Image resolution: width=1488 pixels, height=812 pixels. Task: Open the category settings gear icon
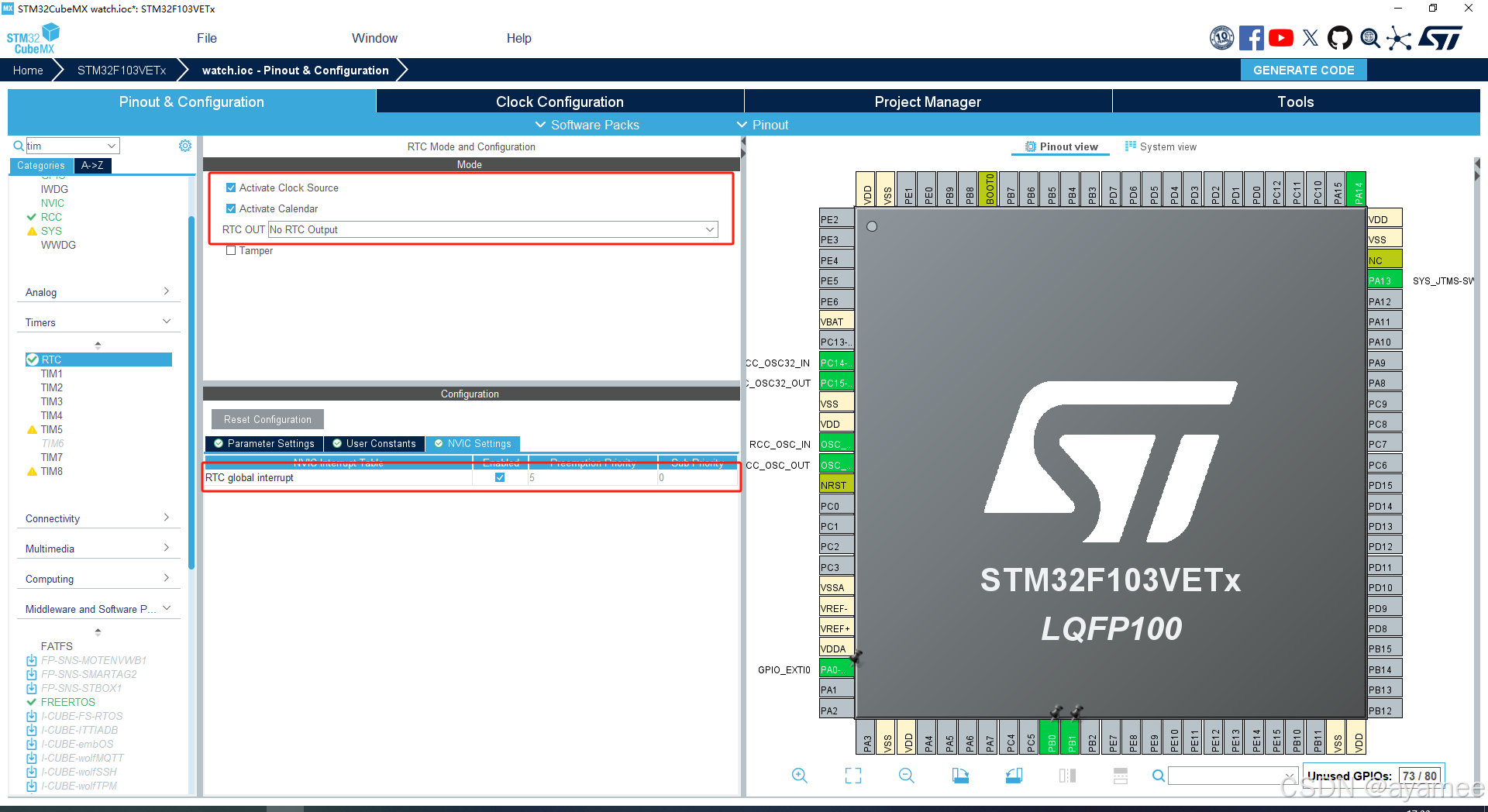185,146
